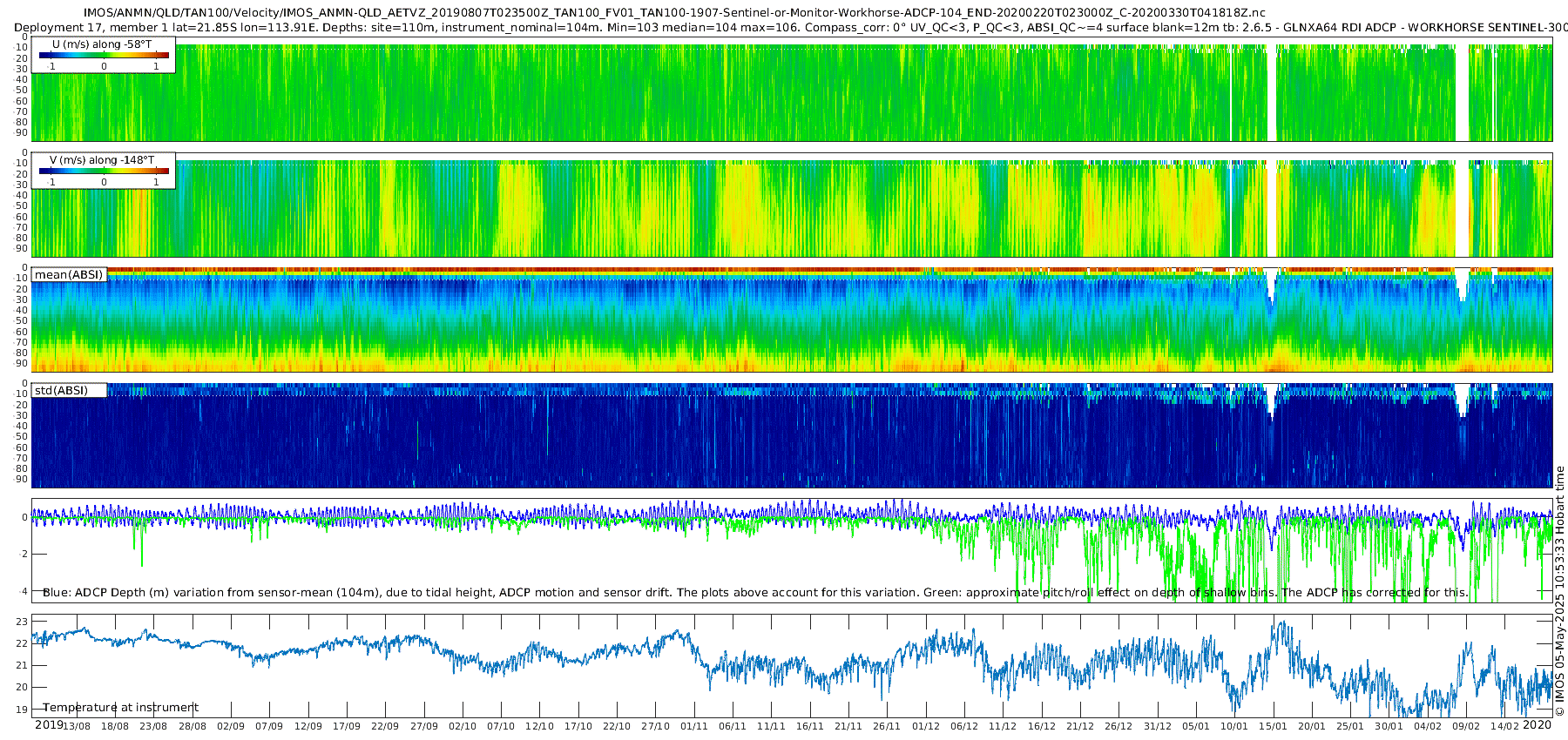Screen dimensions: 1568x740
Task: Click the 13/08 date tick label
Action: [77, 726]
